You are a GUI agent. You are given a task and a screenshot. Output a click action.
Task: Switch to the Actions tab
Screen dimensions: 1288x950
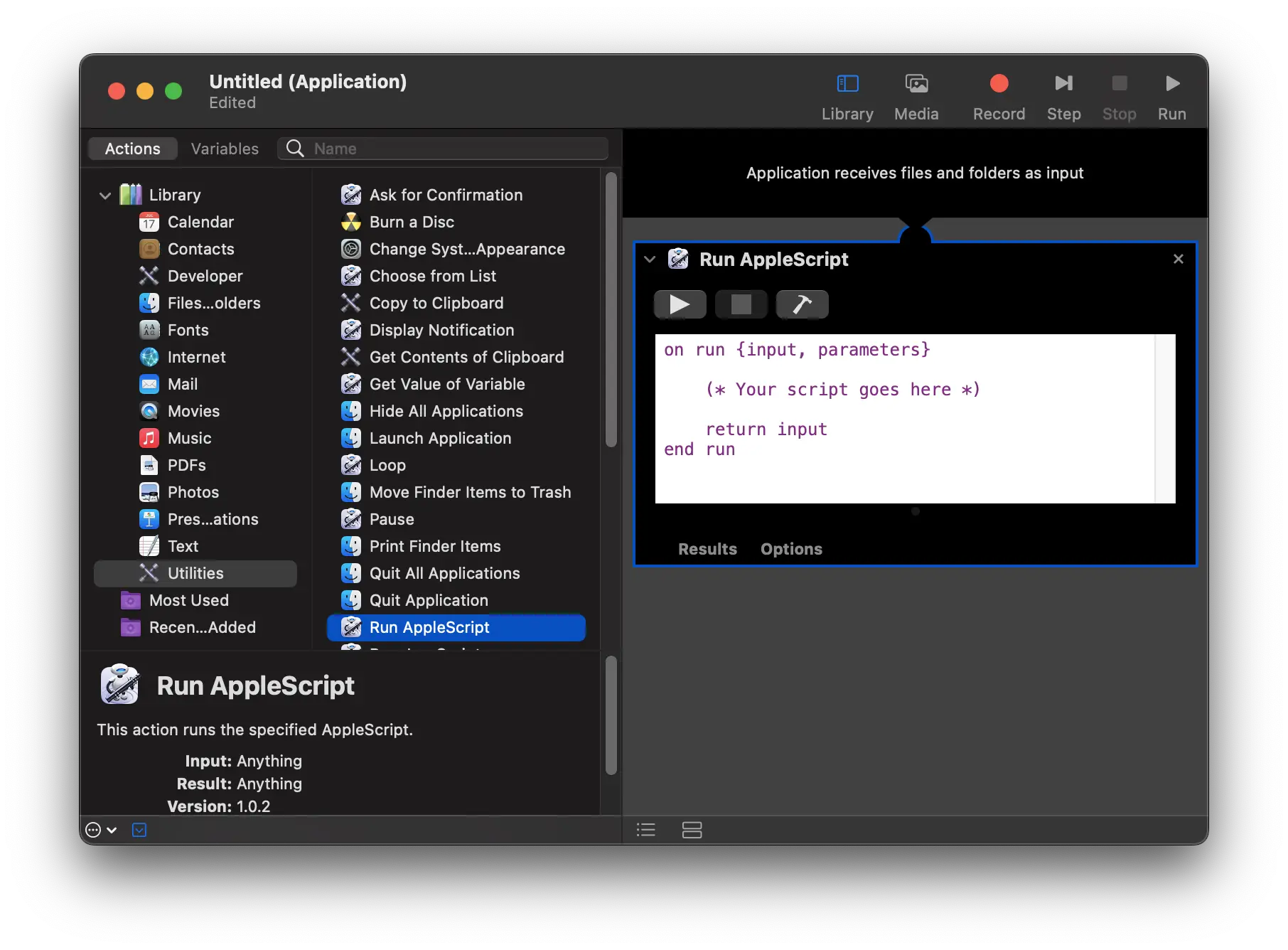click(133, 149)
